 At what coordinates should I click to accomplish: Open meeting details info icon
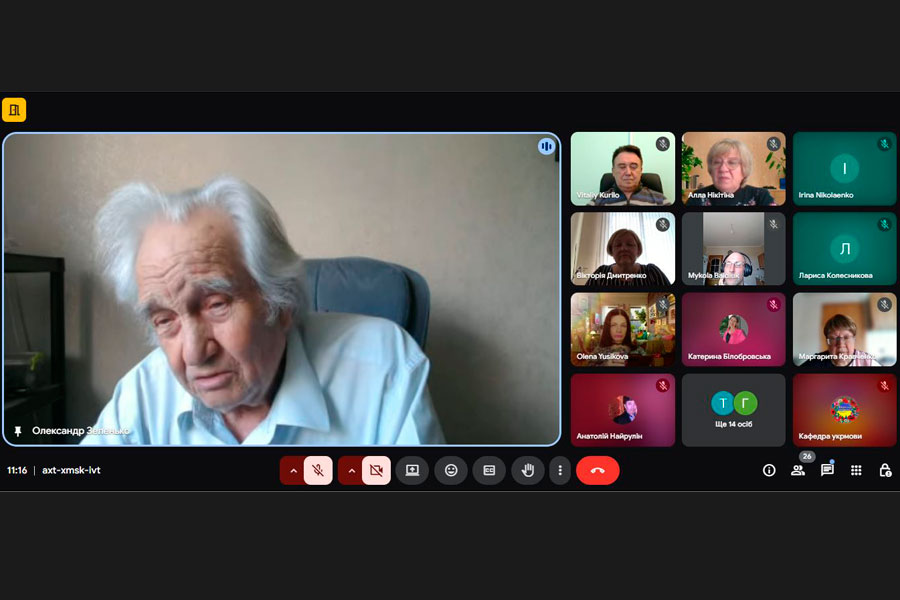[769, 471]
